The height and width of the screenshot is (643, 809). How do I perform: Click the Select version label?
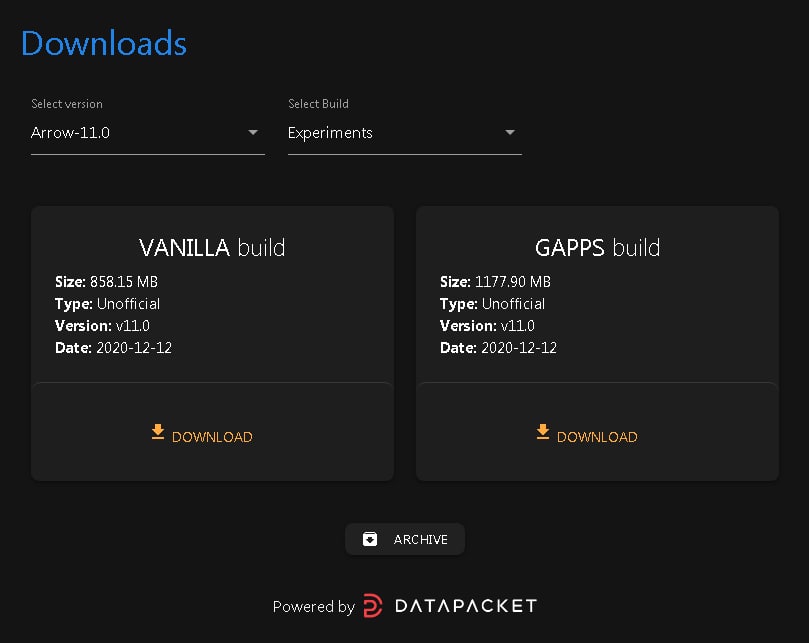tap(67, 104)
